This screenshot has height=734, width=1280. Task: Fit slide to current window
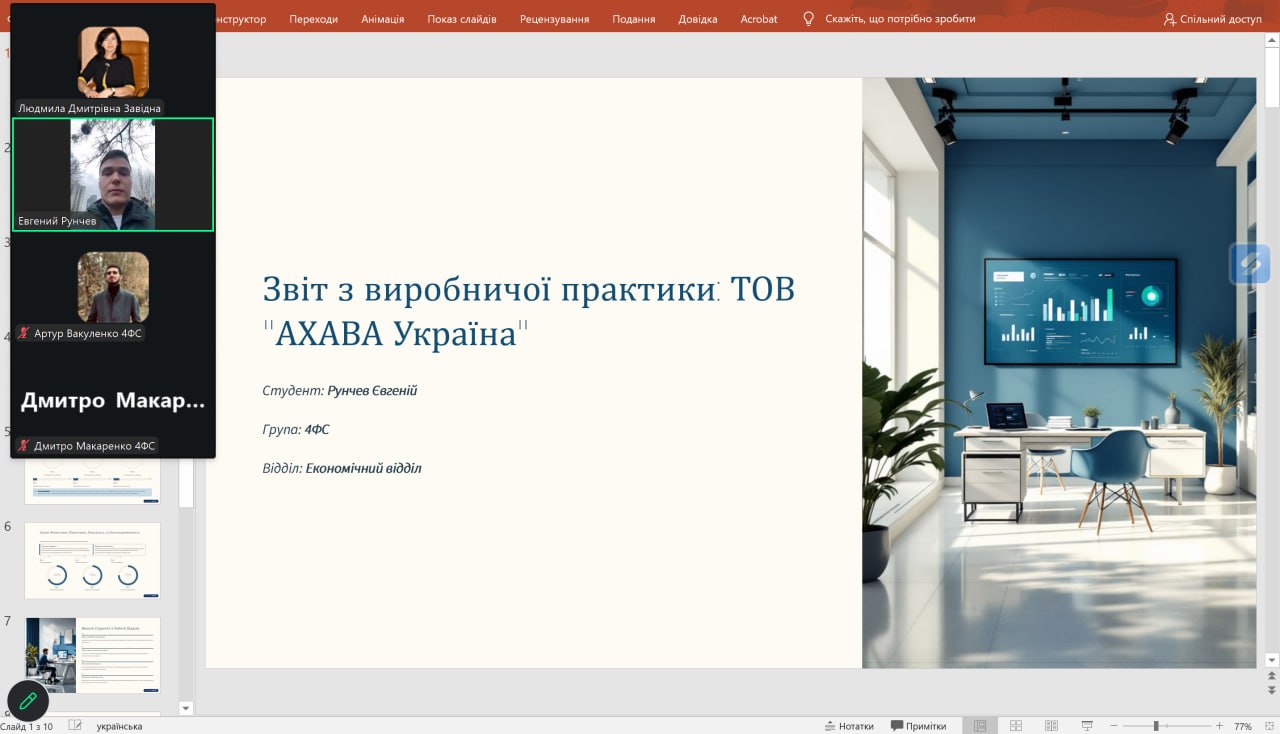tap(1268, 726)
